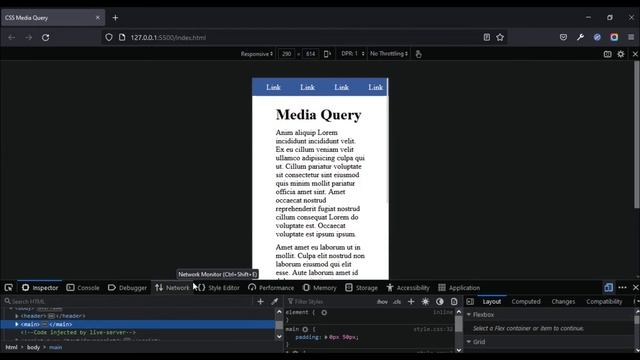This screenshot has height=360, width=640.
Task: Open the Style Editor panel
Action: (x=219, y=288)
